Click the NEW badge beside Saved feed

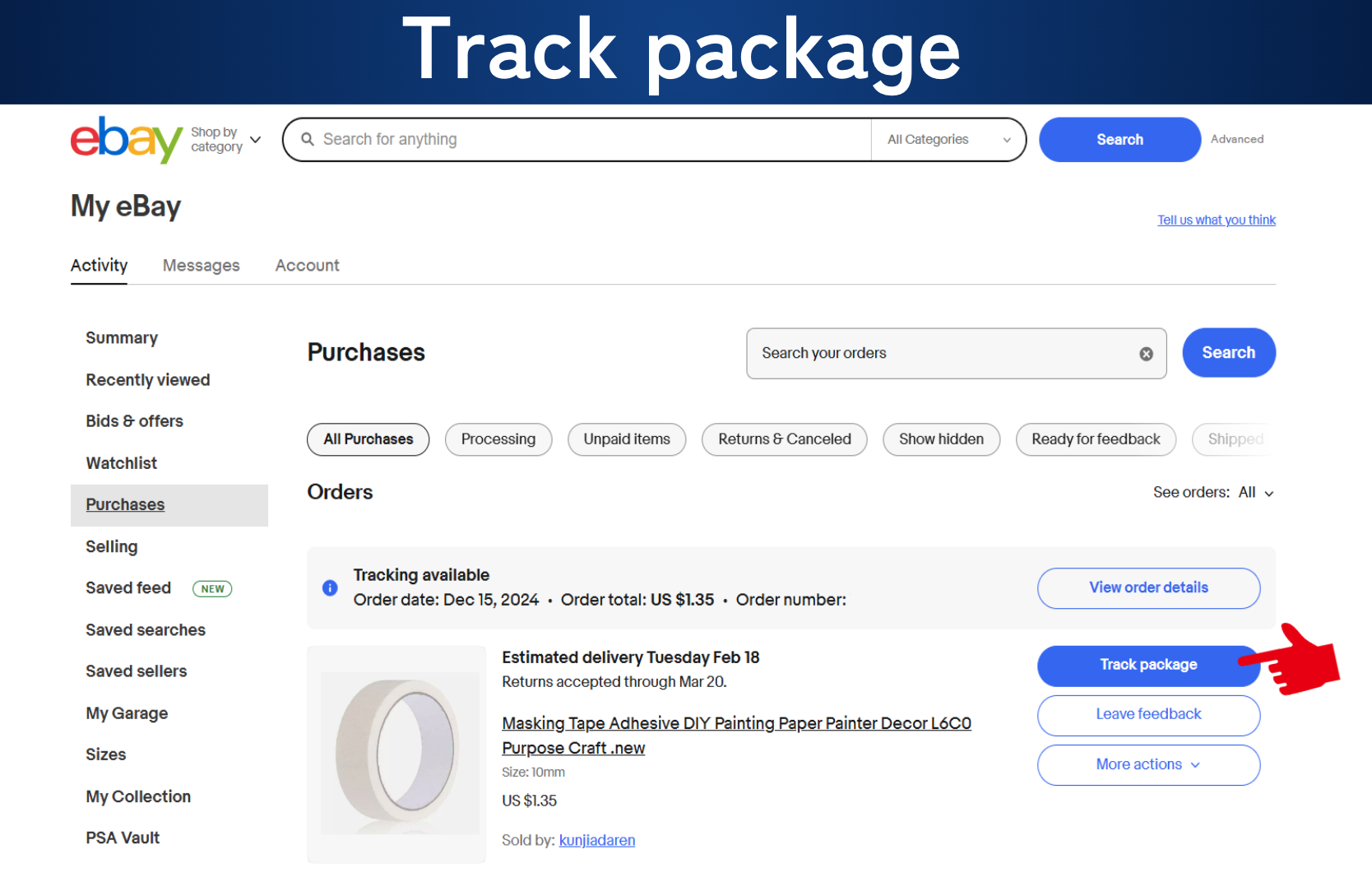pyautogui.click(x=212, y=589)
